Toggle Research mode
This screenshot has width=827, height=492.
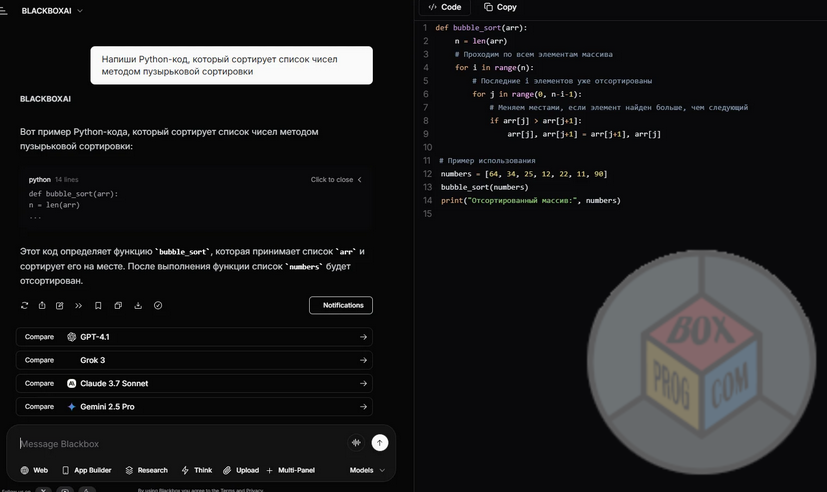click(x=146, y=470)
